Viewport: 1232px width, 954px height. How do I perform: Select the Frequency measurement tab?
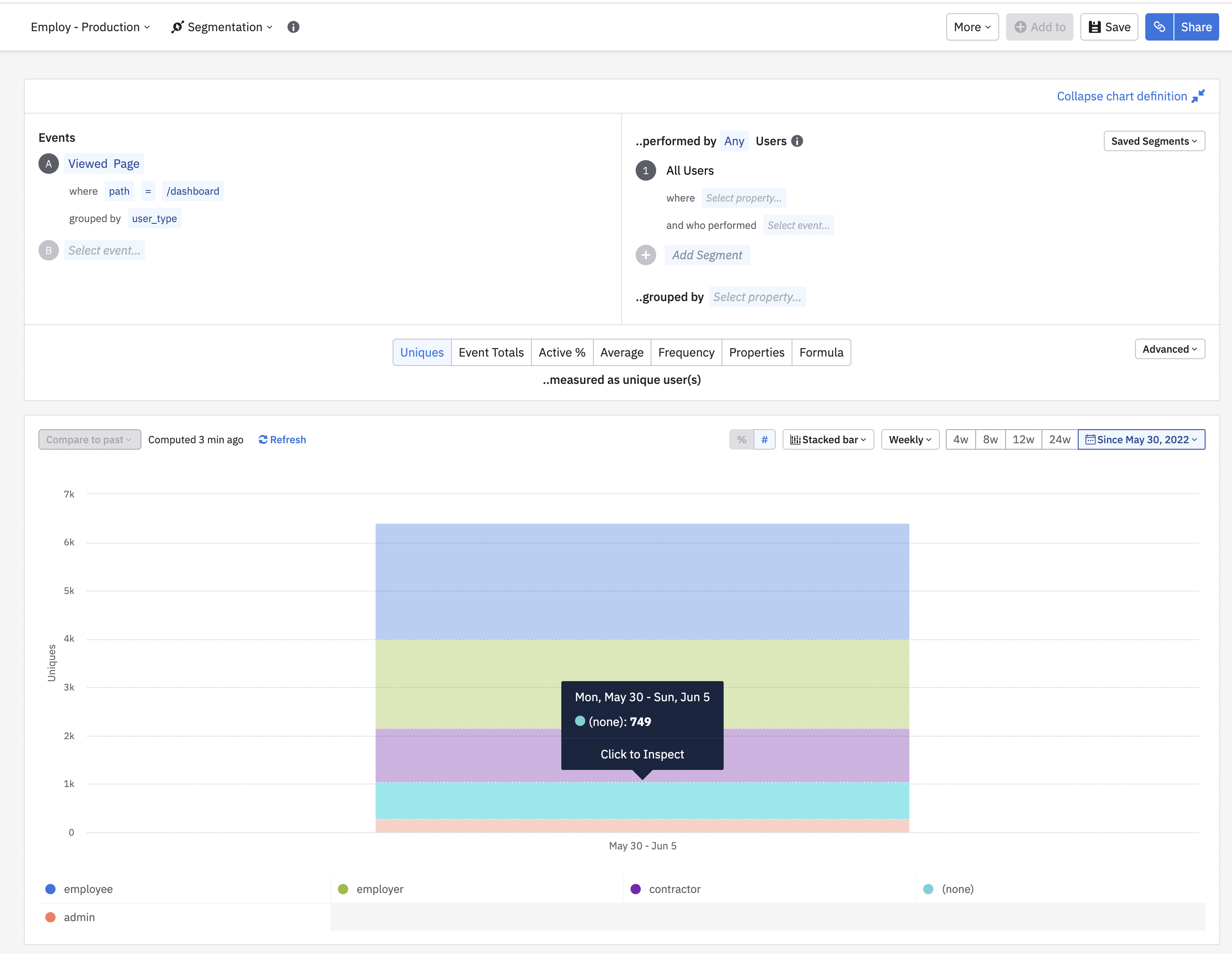click(x=686, y=352)
